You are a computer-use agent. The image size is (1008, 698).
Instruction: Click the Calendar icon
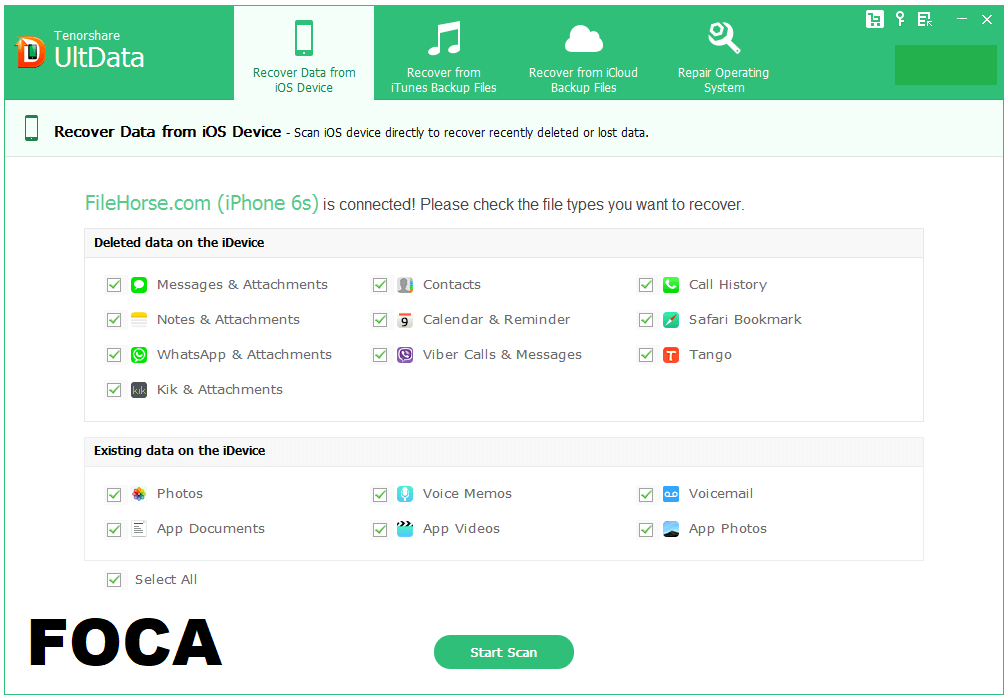[405, 319]
